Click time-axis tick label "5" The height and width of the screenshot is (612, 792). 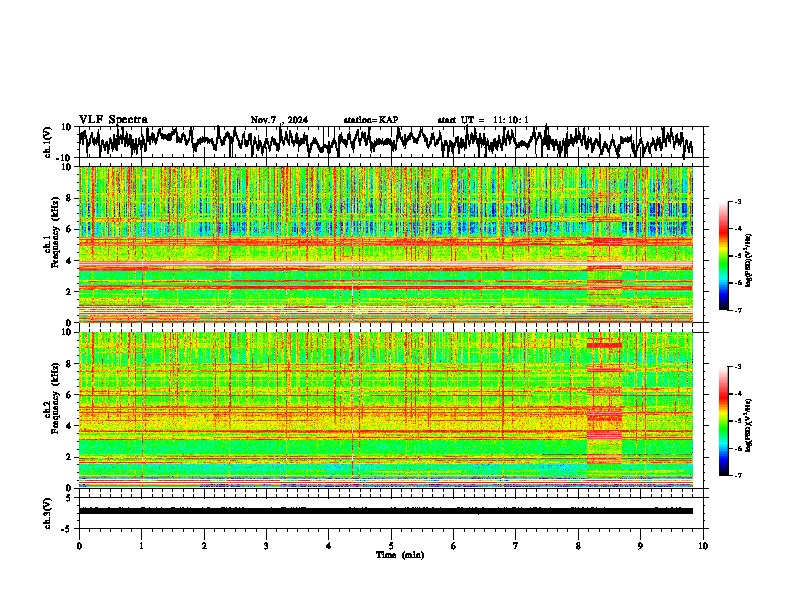(x=391, y=546)
